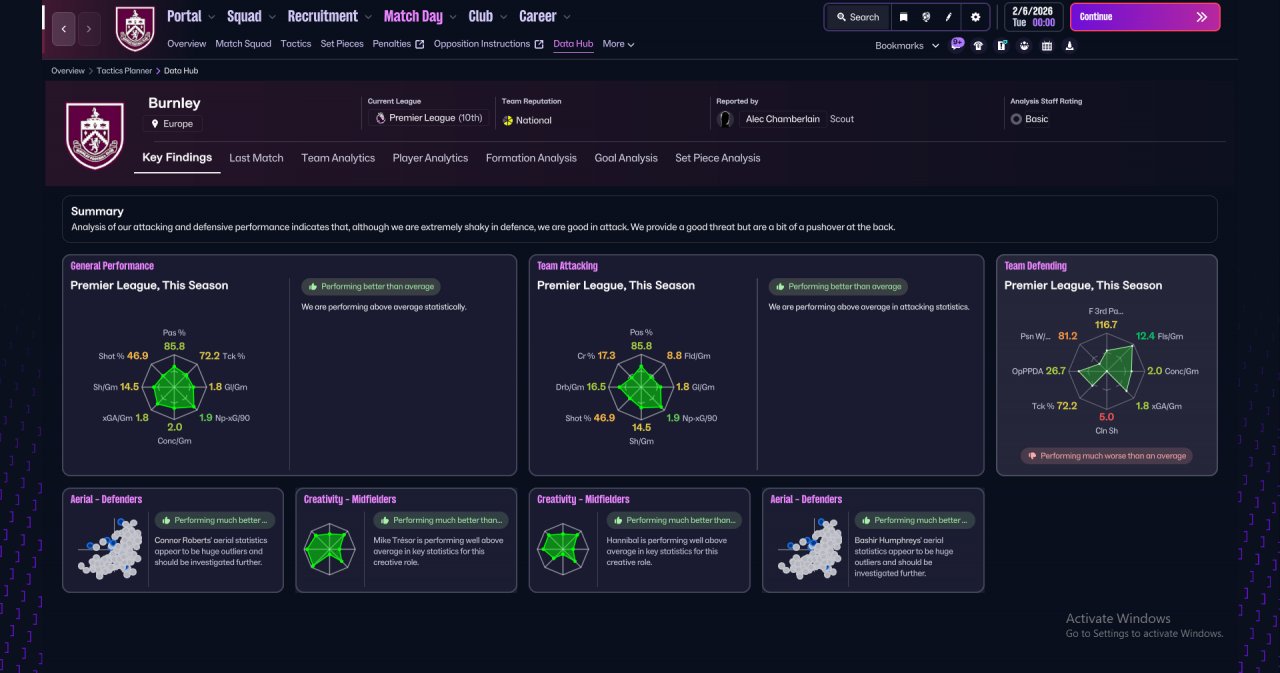Select the Tactics submenu item

296,44
